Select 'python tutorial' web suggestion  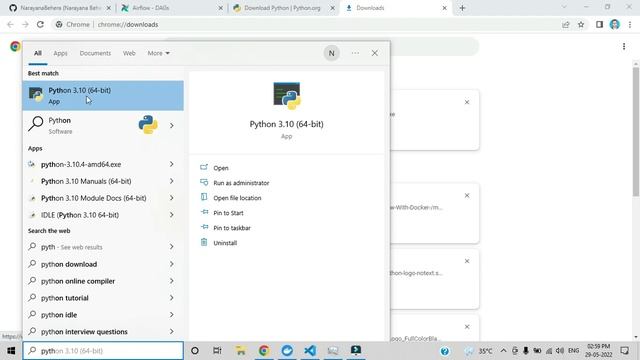pyautogui.click(x=95, y=298)
